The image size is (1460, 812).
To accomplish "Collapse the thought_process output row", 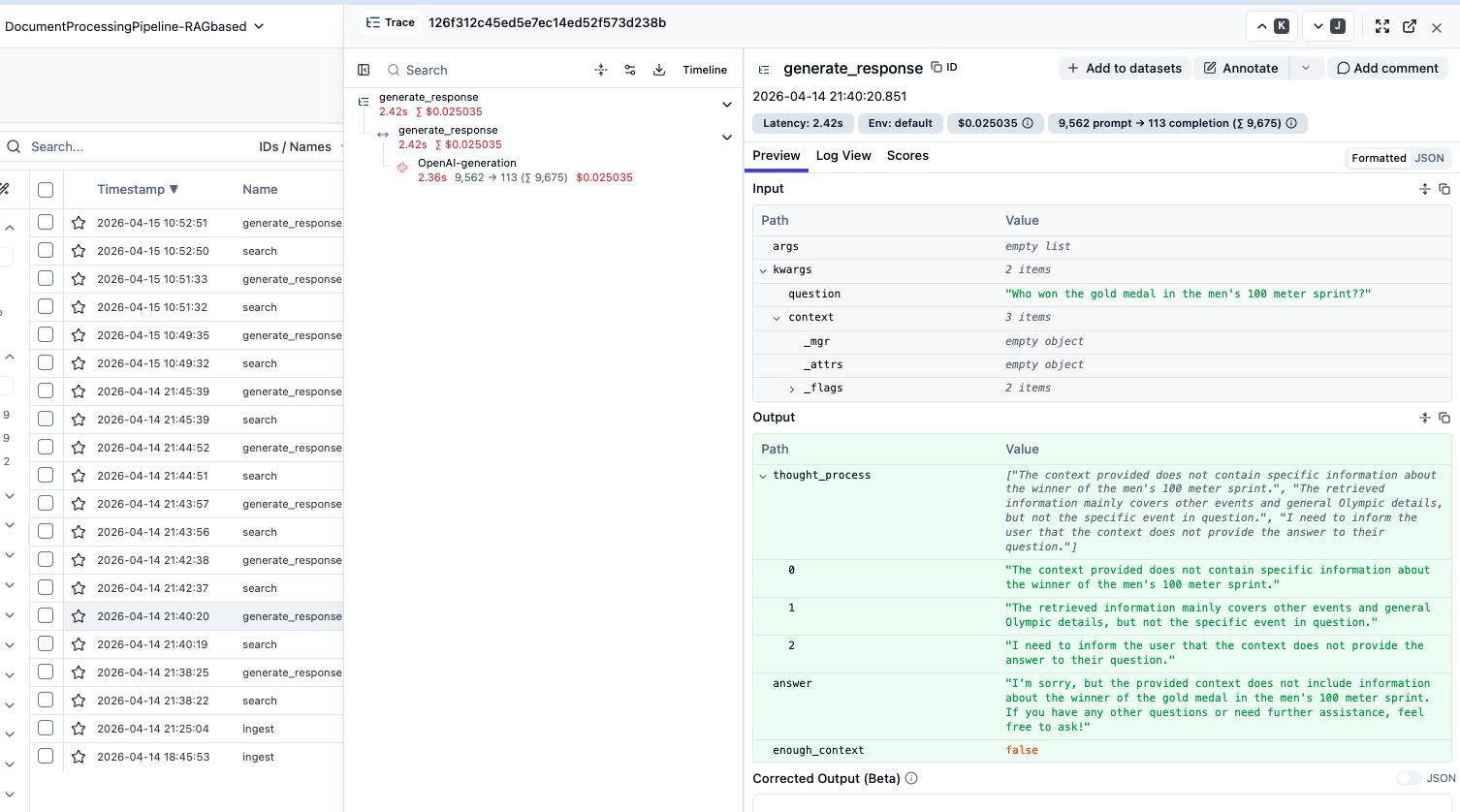I will [x=763, y=476].
